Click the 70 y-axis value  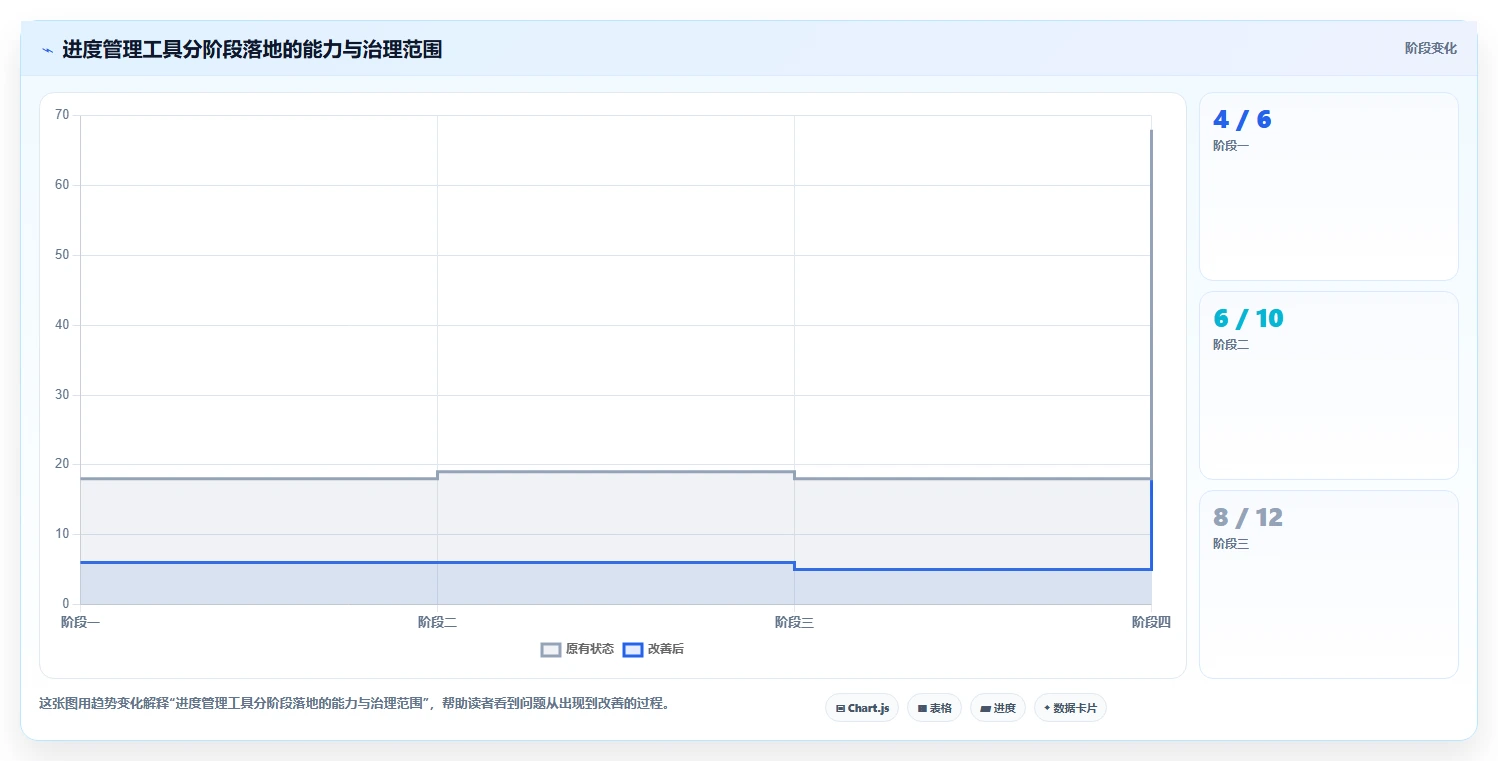tap(62, 115)
